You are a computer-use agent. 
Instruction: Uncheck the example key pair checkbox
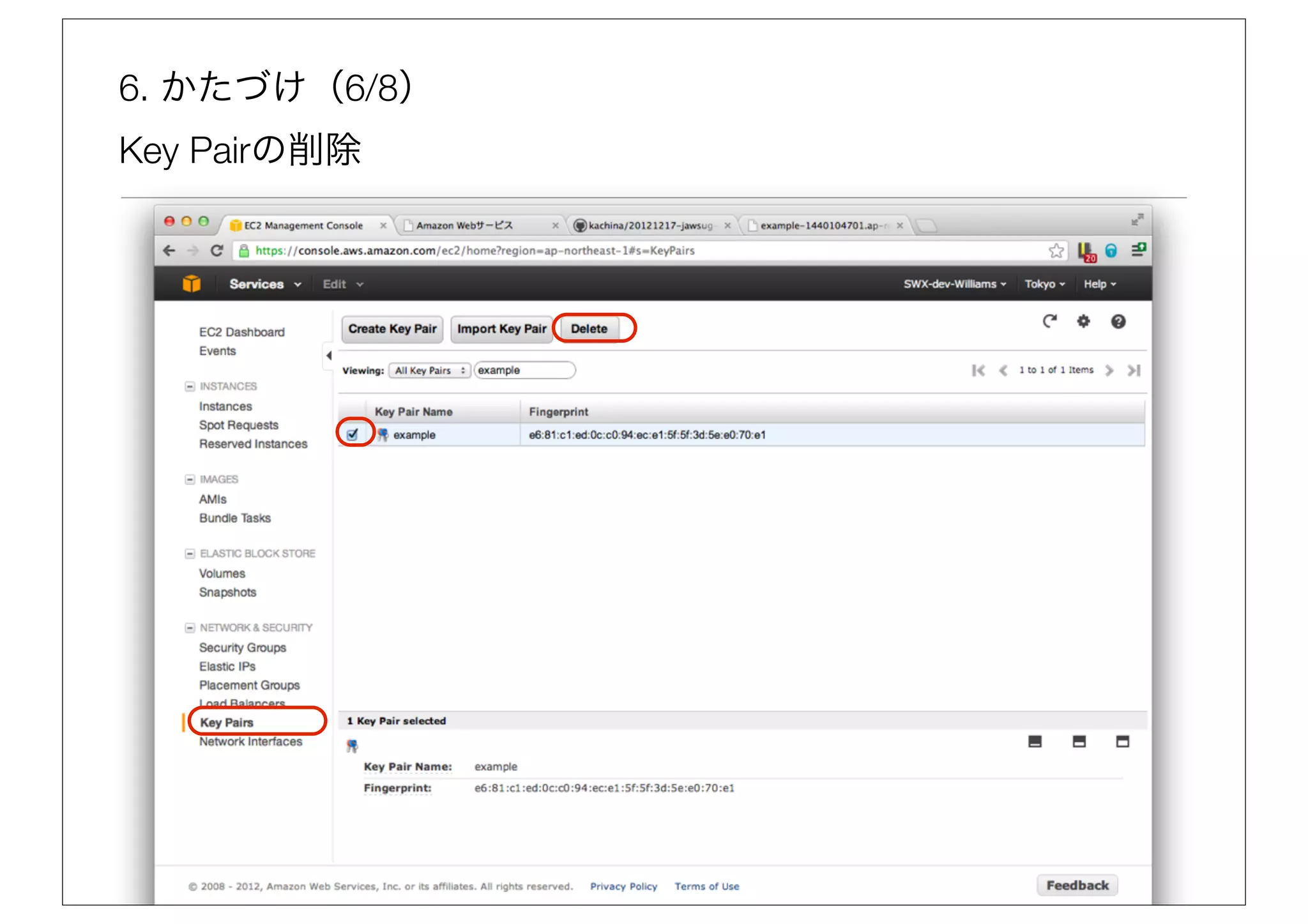353,435
